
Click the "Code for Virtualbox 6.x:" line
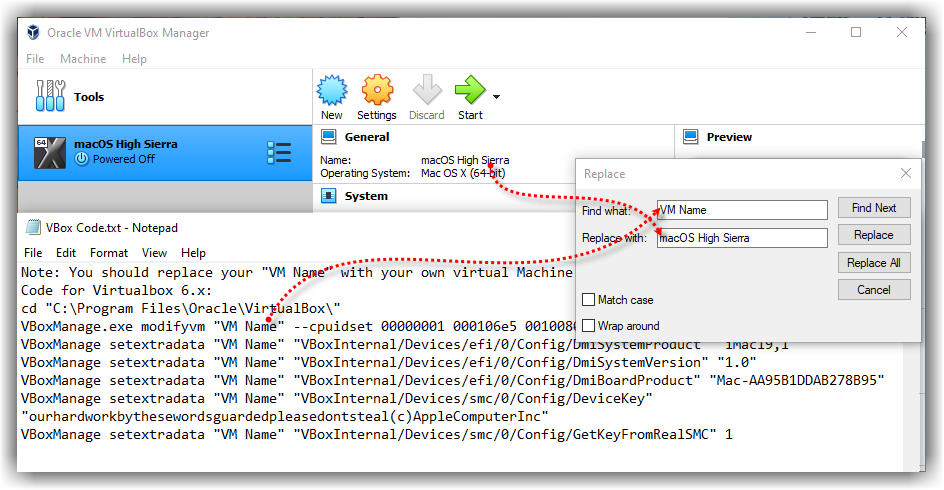pos(117,290)
